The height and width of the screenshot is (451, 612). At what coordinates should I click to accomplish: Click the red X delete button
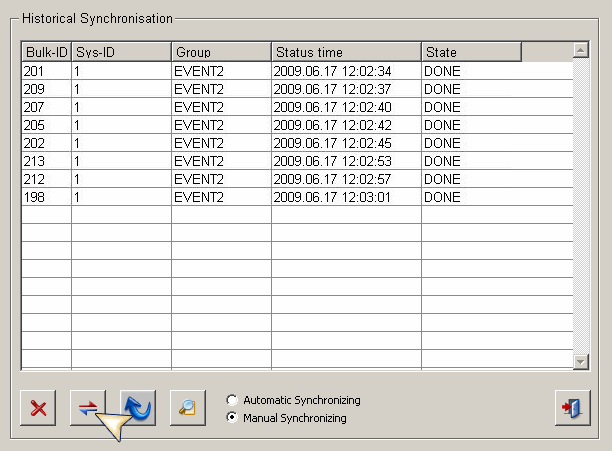(x=39, y=408)
